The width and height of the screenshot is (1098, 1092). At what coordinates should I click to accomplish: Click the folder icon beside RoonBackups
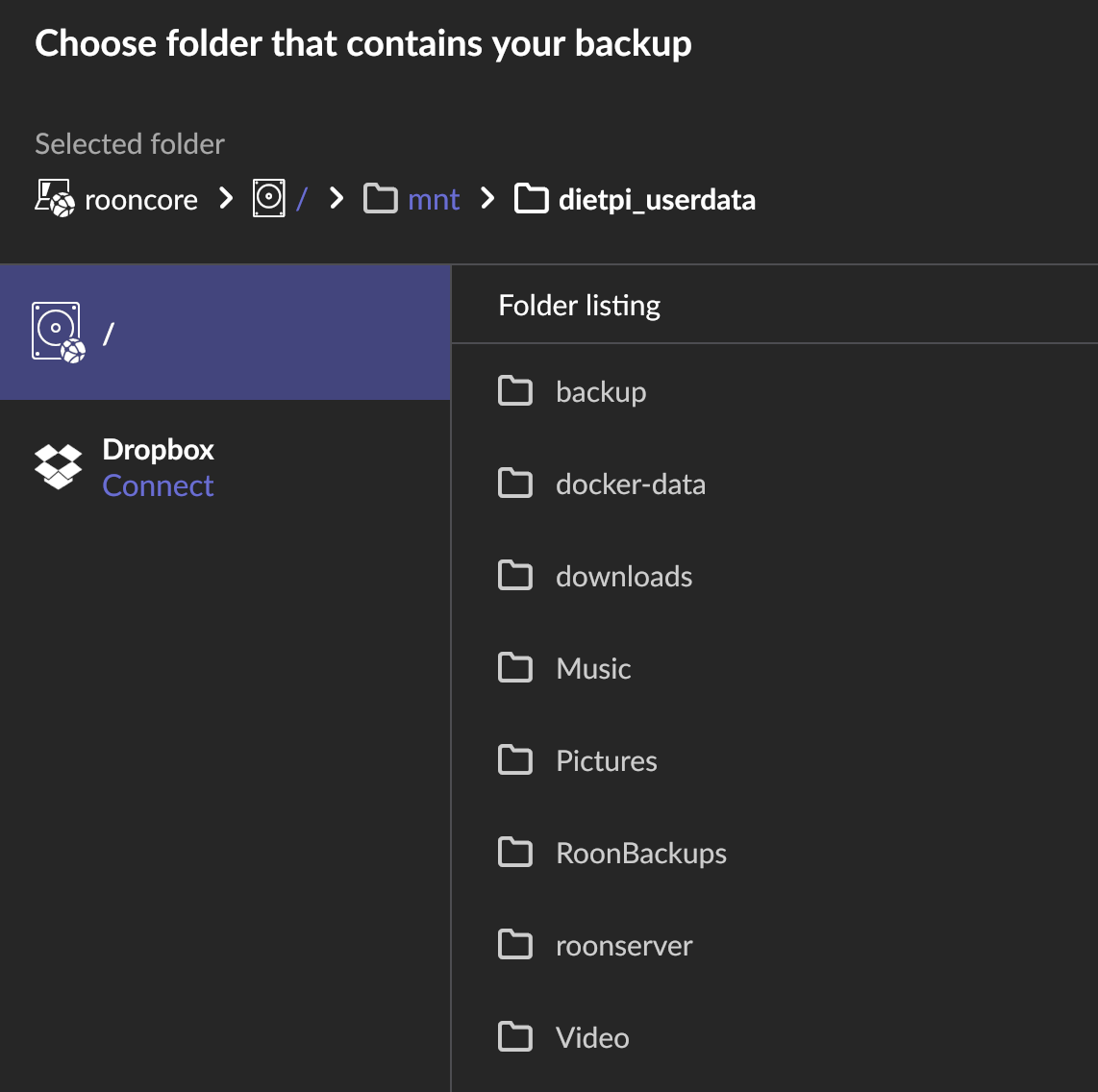pyautogui.click(x=515, y=853)
